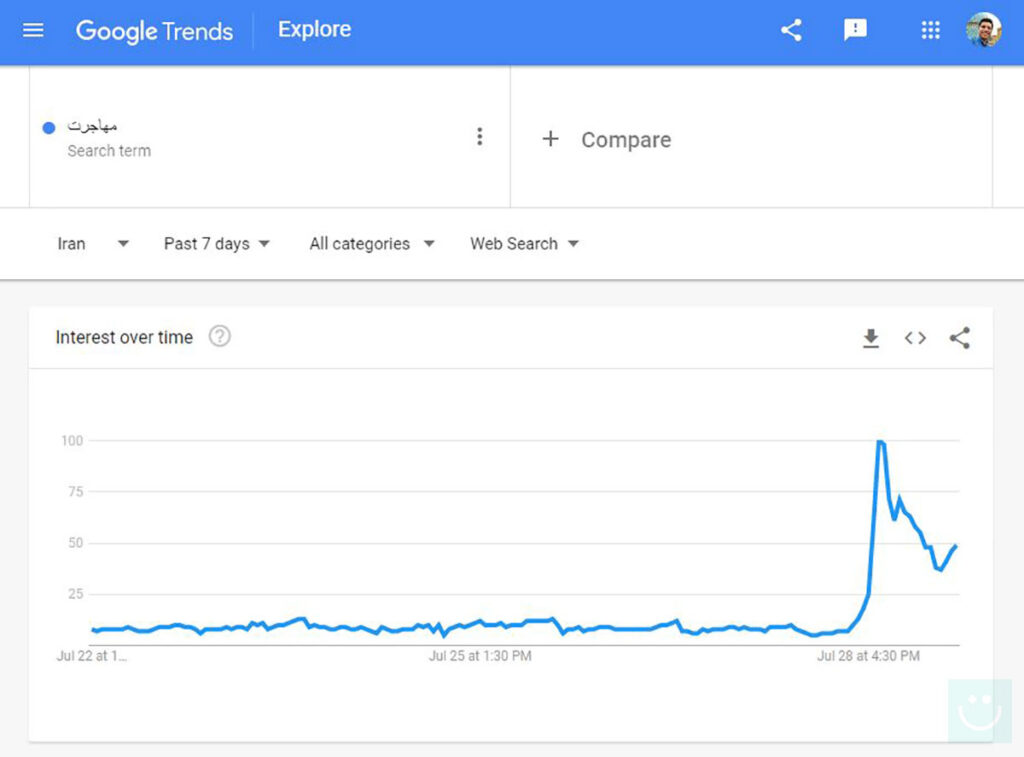Click the blue search term color dot
Screen dimensions: 1024x757
click(x=48, y=127)
